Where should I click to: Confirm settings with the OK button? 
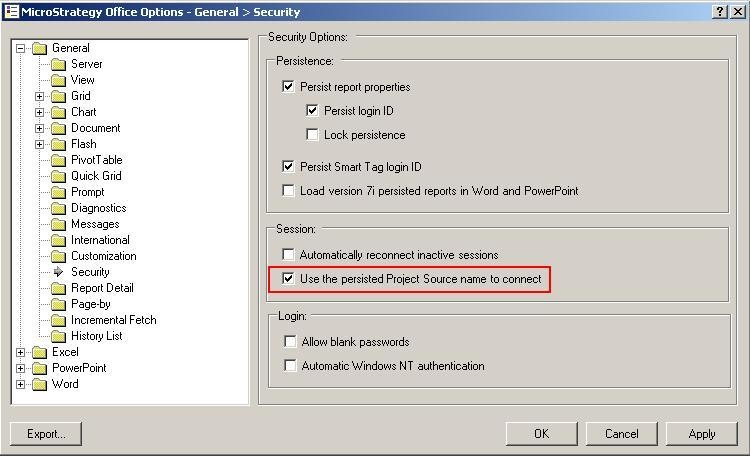[x=541, y=434]
